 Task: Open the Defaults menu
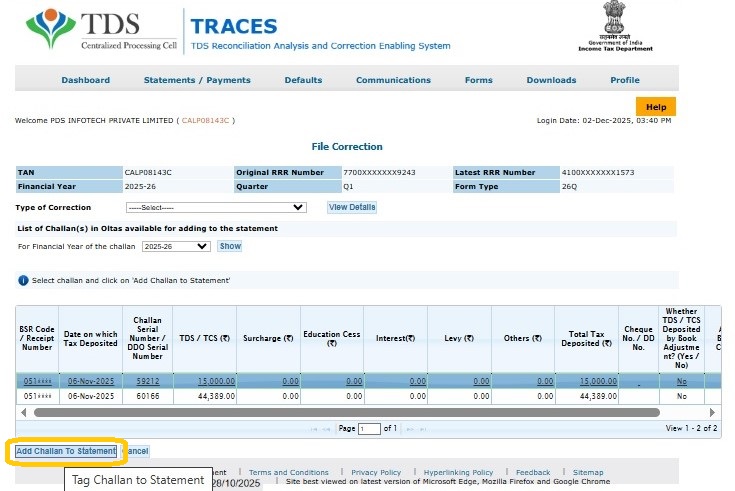[303, 80]
